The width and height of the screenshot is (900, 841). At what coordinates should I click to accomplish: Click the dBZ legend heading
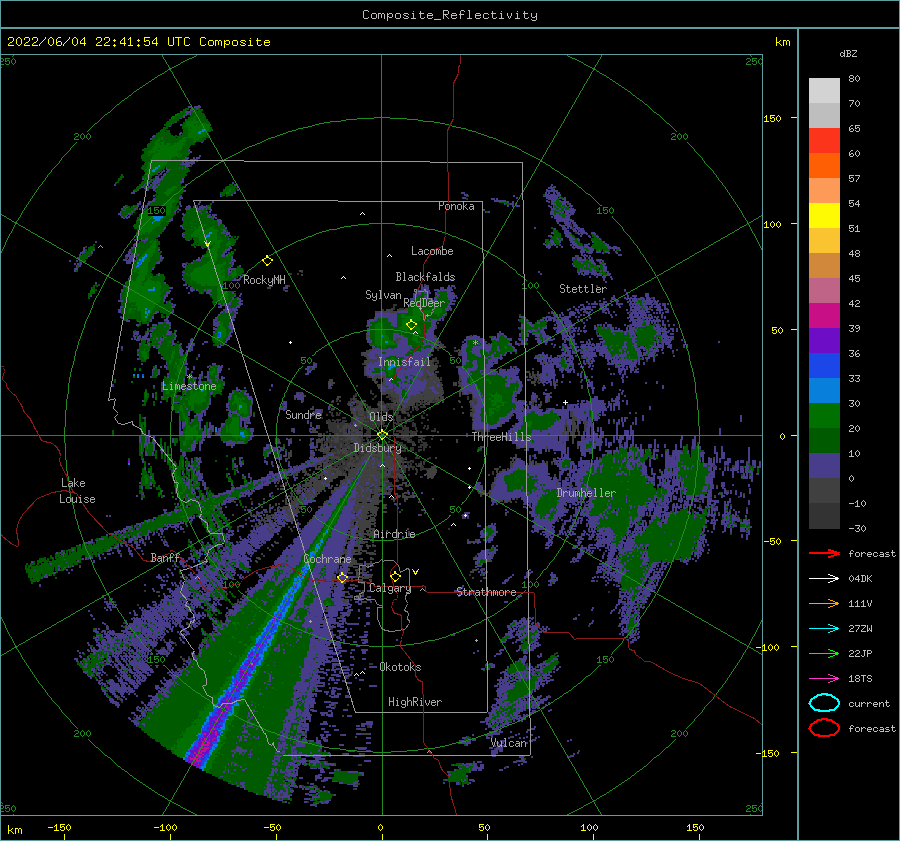[x=848, y=53]
